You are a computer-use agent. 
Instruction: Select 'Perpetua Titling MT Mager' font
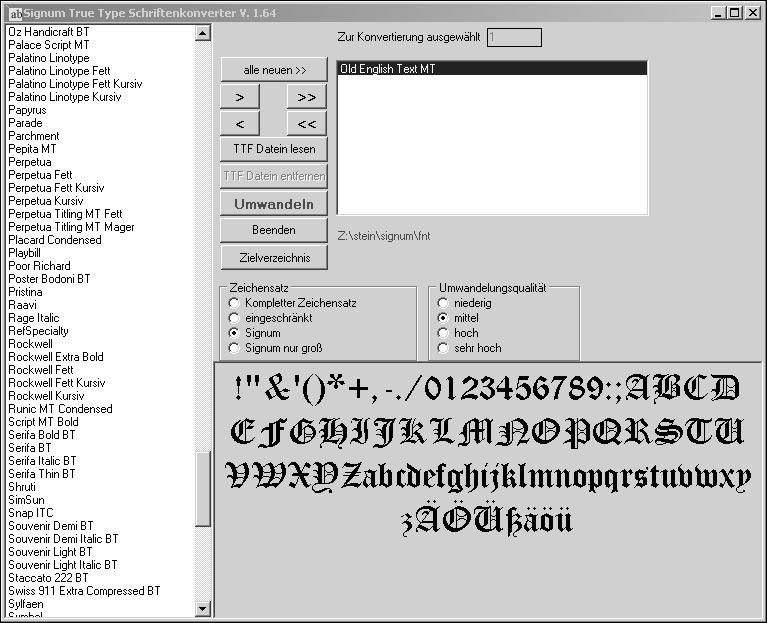pos(71,227)
